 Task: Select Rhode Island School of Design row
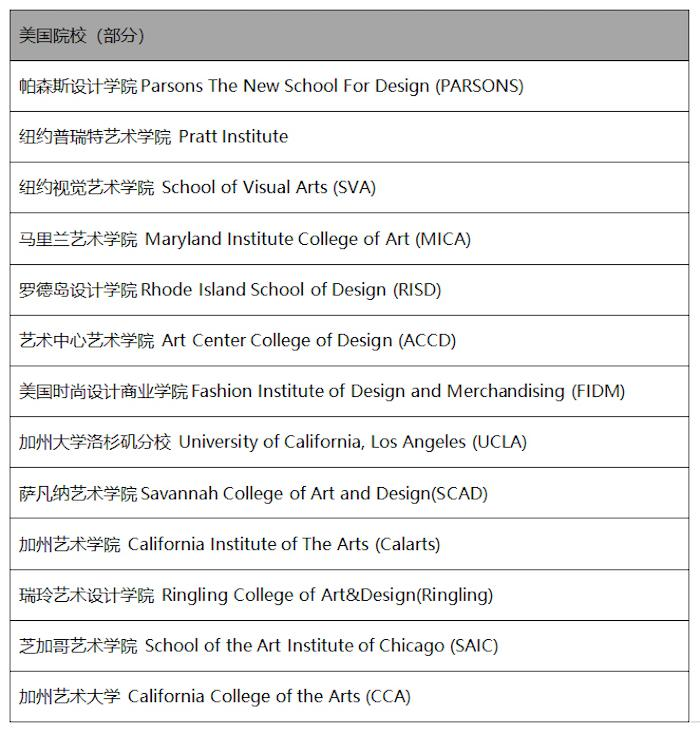click(349, 290)
